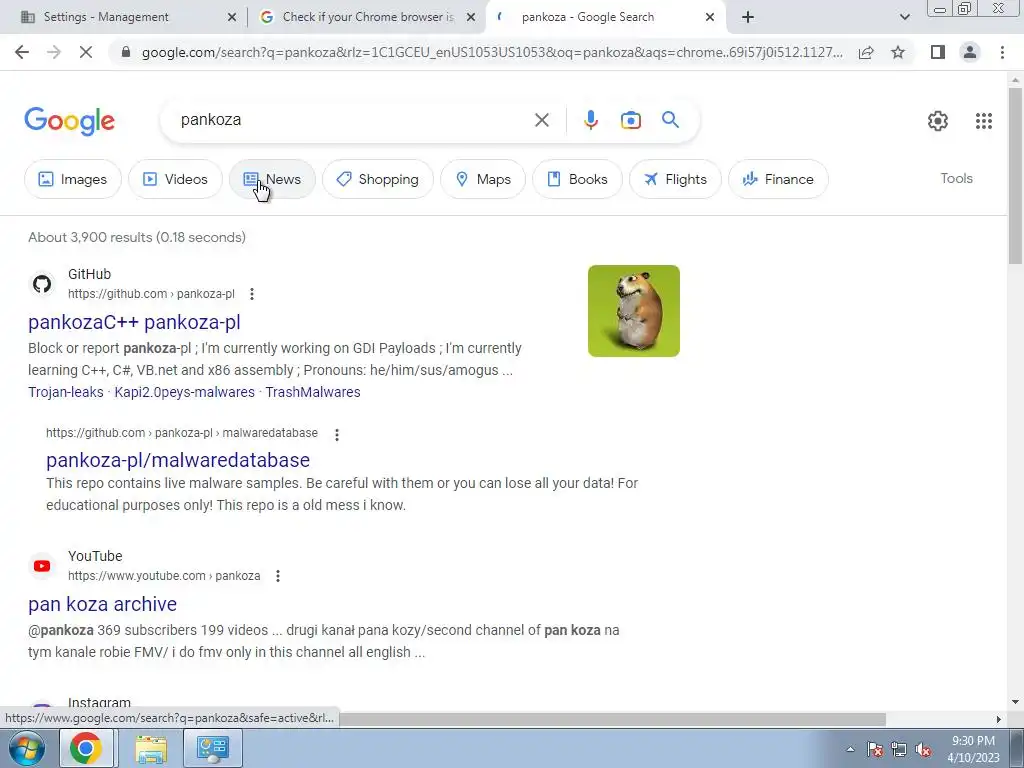Click the GitHub favicon on first result
Screen dimensions: 1024x768
(x=42, y=284)
